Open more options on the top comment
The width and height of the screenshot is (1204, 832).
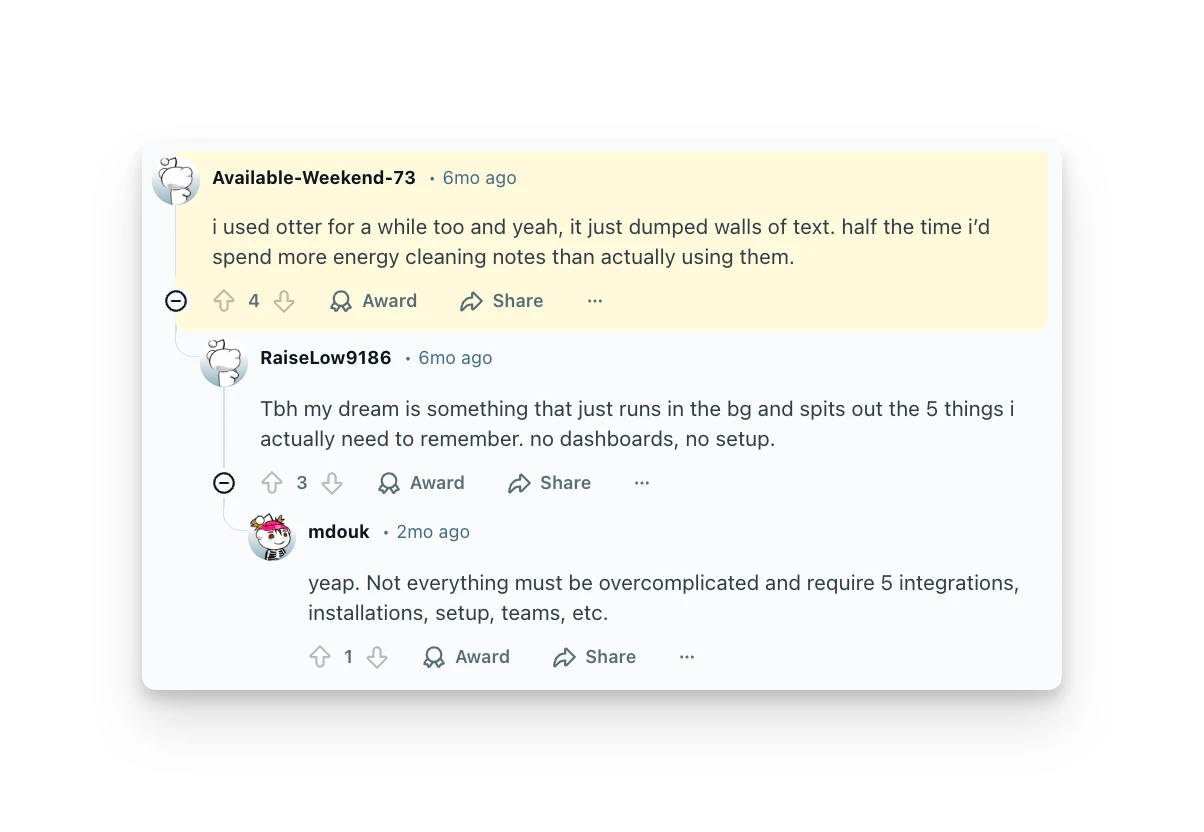coord(595,300)
